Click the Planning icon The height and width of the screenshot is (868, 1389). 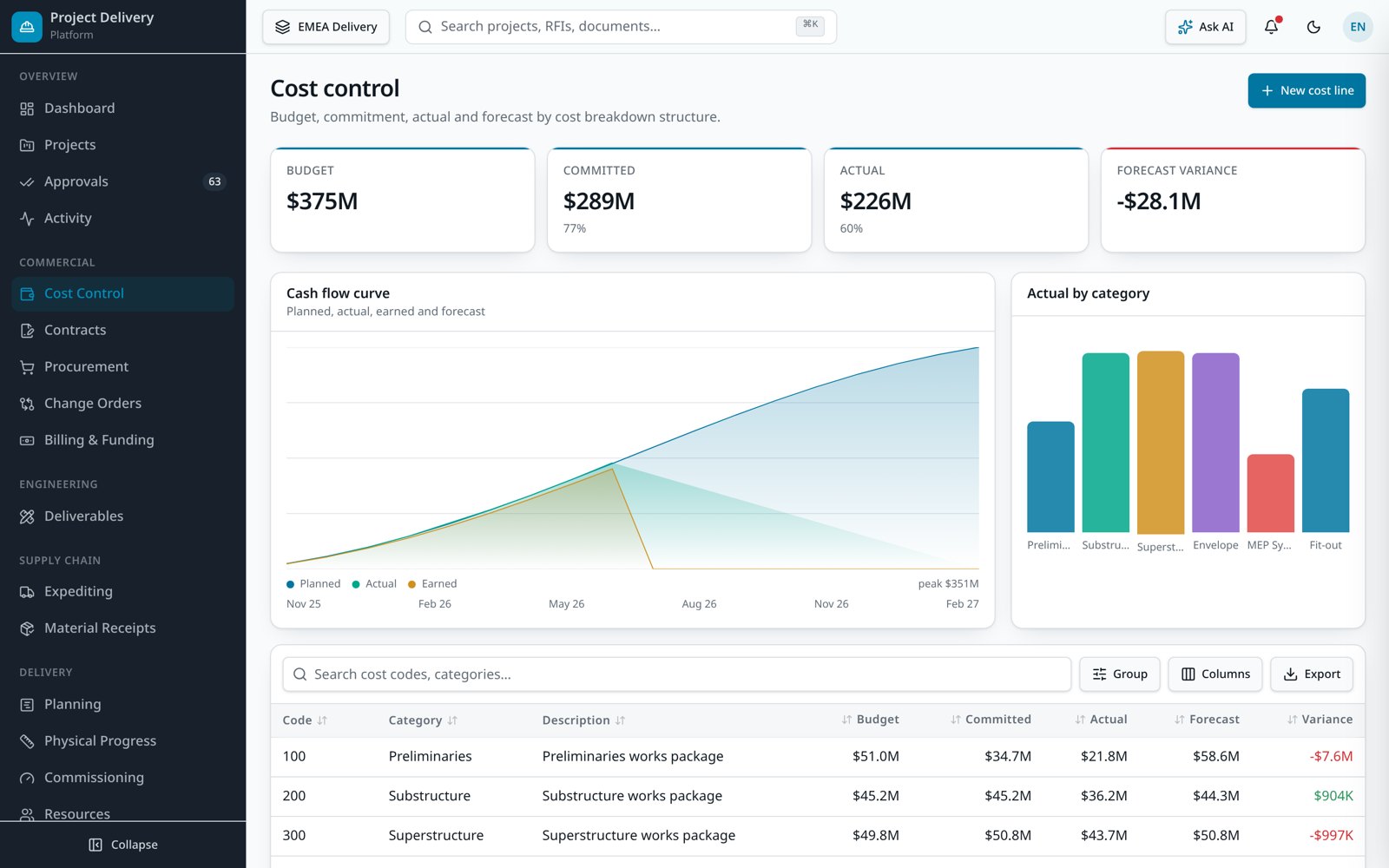(x=27, y=705)
